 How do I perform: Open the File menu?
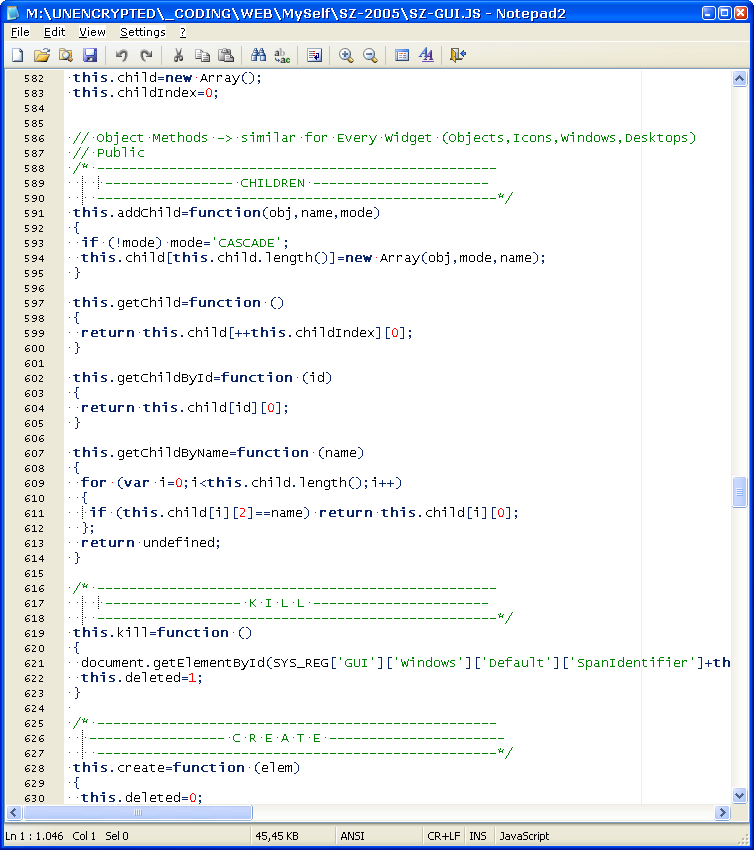click(x=20, y=33)
